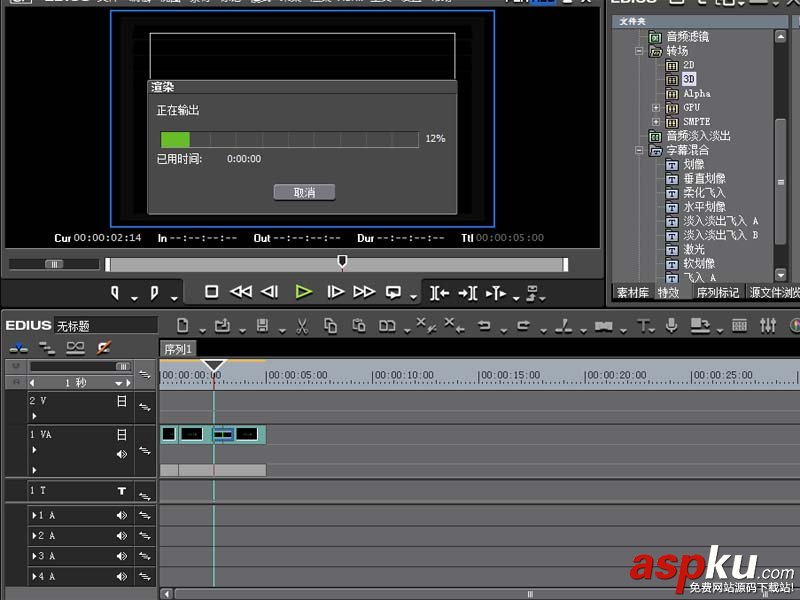Toggle loop playback icon

point(393,292)
